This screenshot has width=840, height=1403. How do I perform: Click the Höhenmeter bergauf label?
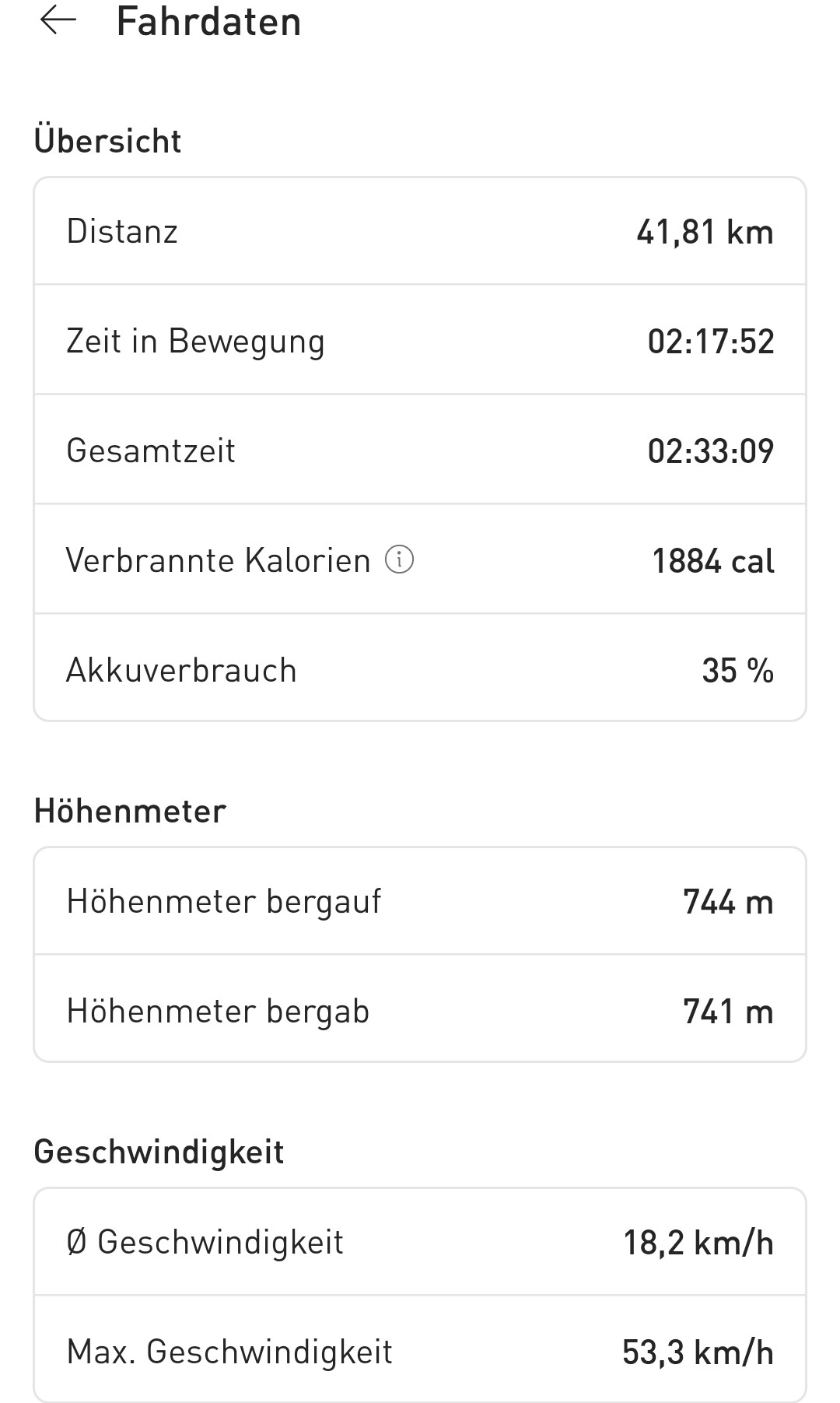[x=224, y=902]
